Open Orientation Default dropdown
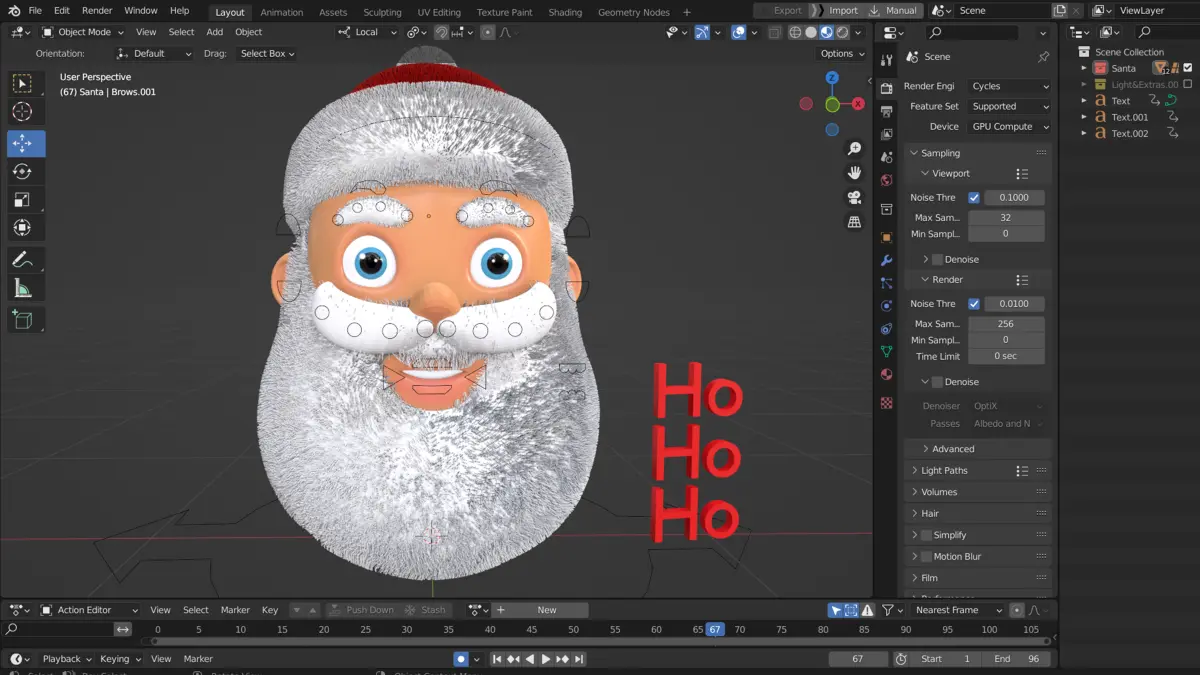The image size is (1200, 675). [x=154, y=54]
